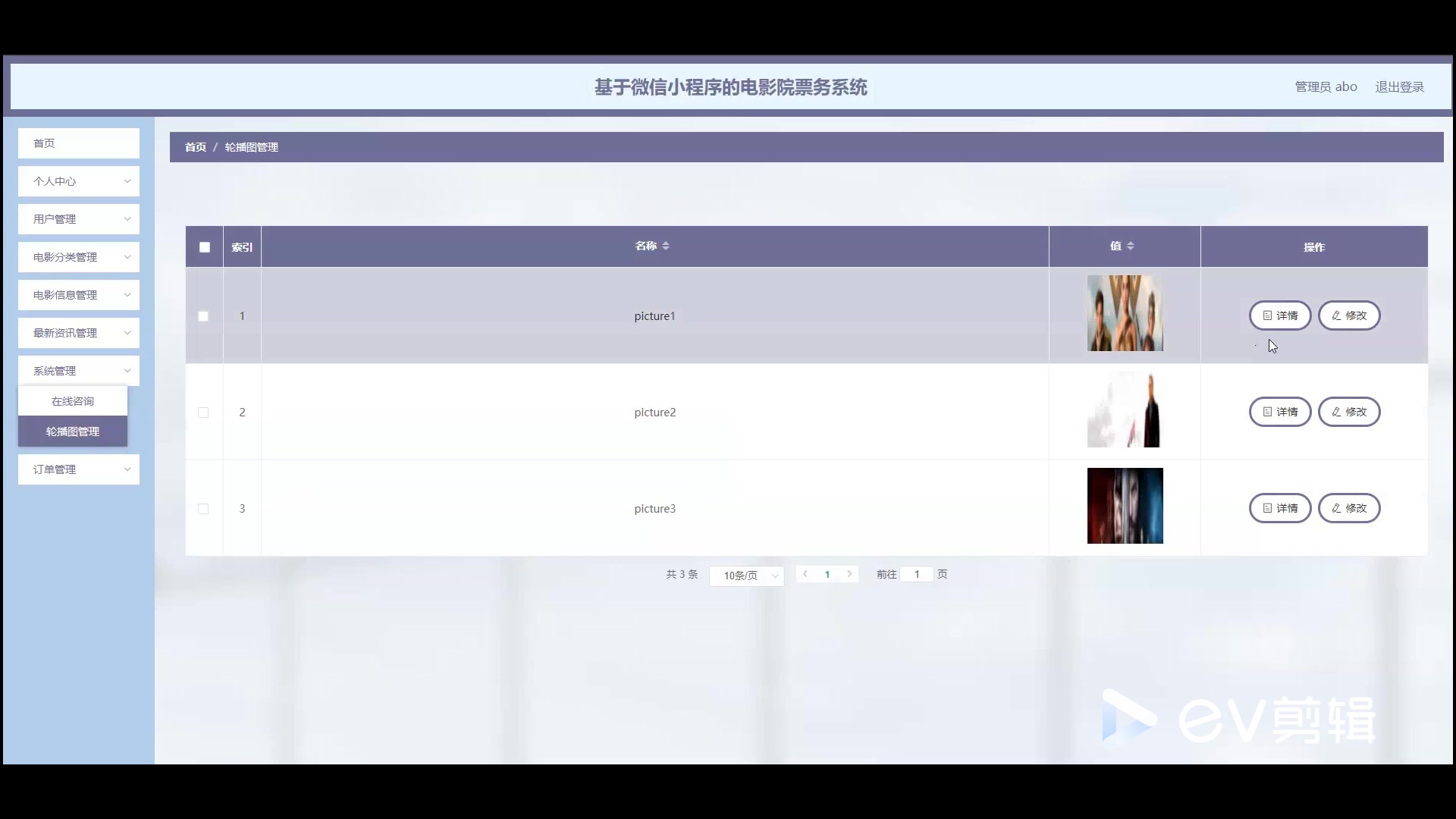
Task: Open 详情 for picture1 row
Action: click(1279, 315)
